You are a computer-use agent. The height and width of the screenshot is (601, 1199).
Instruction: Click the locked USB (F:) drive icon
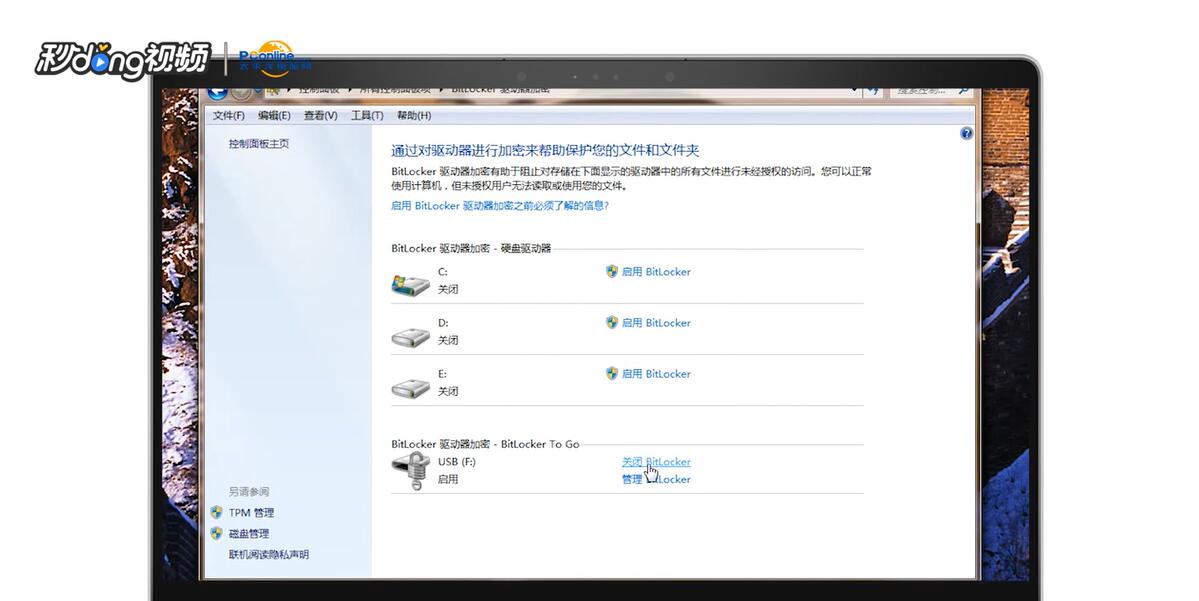click(411, 470)
